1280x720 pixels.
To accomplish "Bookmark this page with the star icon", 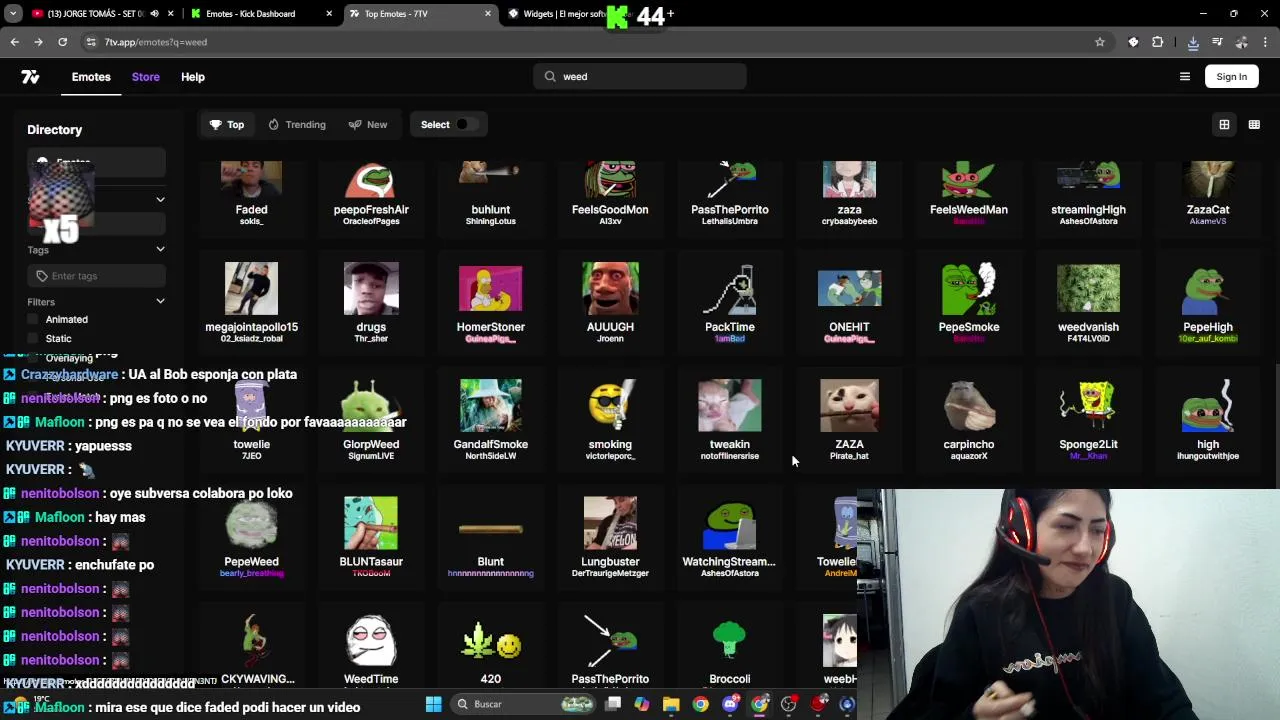I will coord(1100,42).
